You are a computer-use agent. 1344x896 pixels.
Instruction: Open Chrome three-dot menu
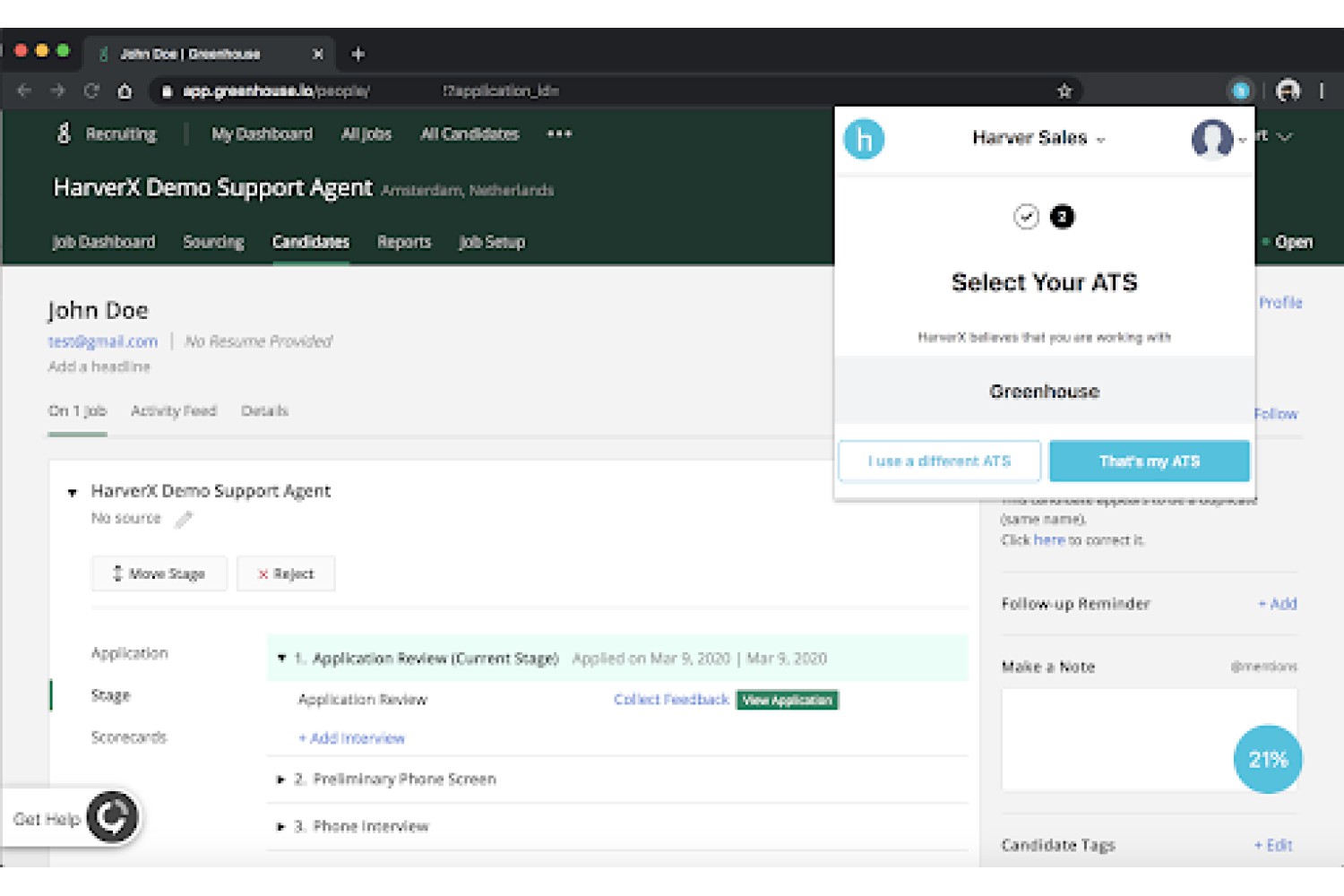(1322, 90)
